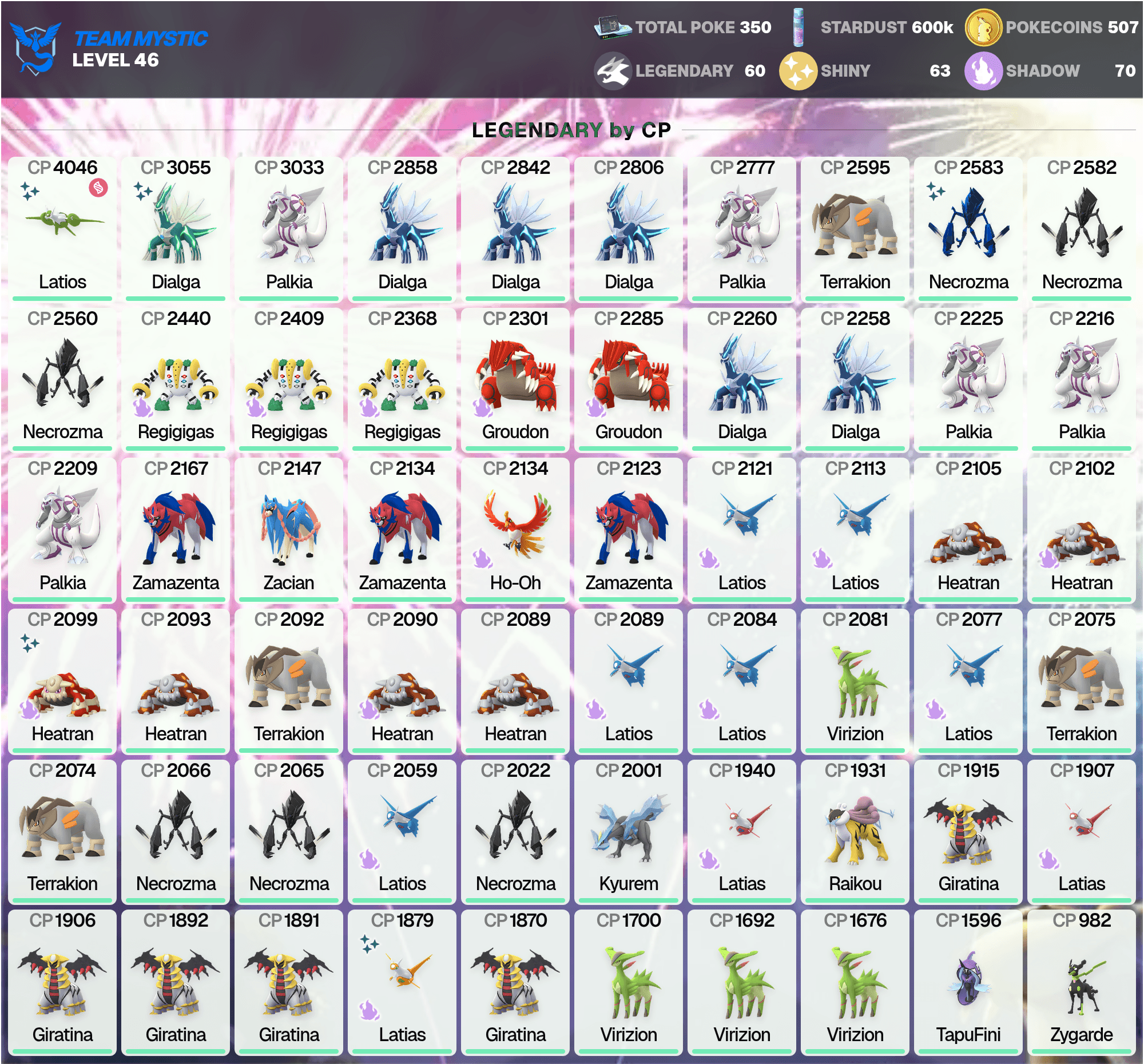Click shiny sparkle icon on Dialga CP 3055

142,190
